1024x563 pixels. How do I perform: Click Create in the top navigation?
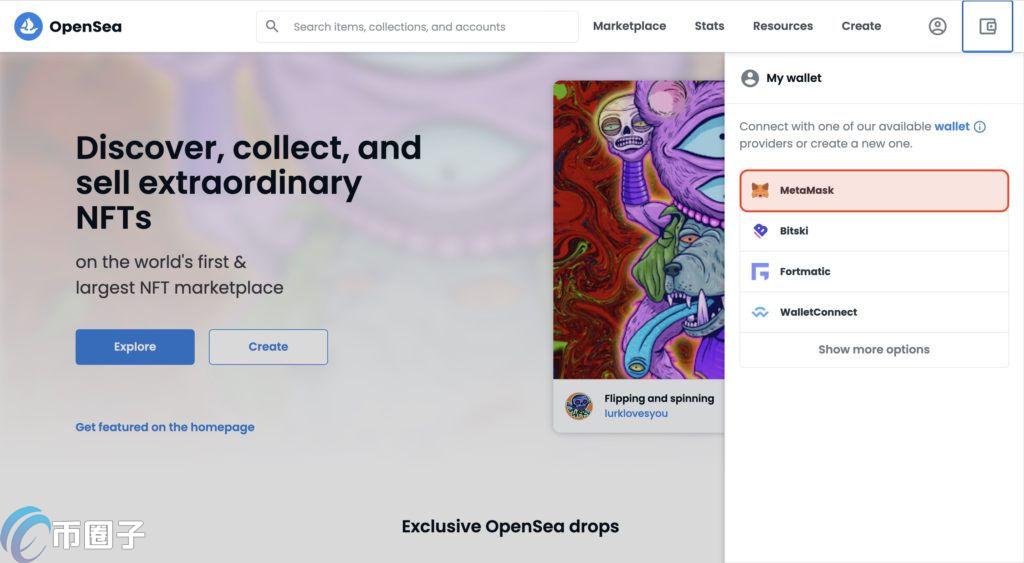pyautogui.click(x=861, y=26)
